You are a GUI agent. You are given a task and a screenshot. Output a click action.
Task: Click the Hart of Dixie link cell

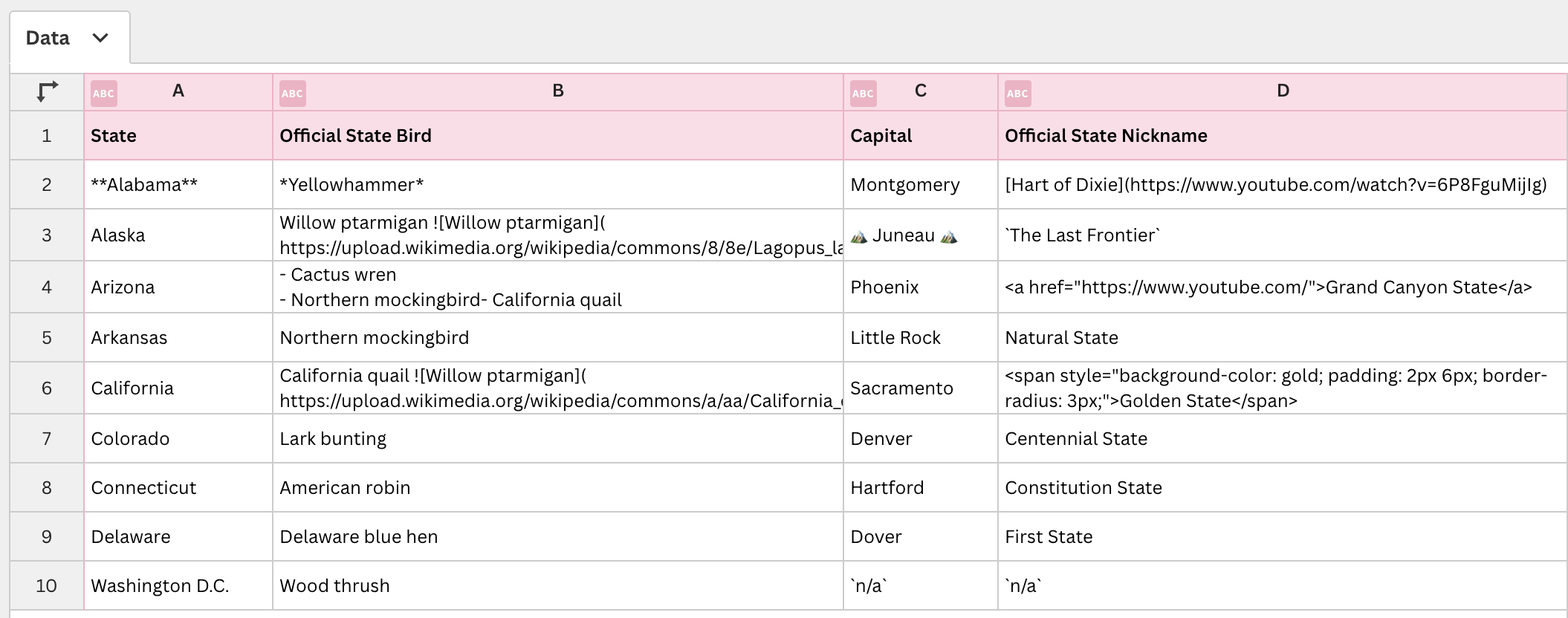coord(1275,185)
